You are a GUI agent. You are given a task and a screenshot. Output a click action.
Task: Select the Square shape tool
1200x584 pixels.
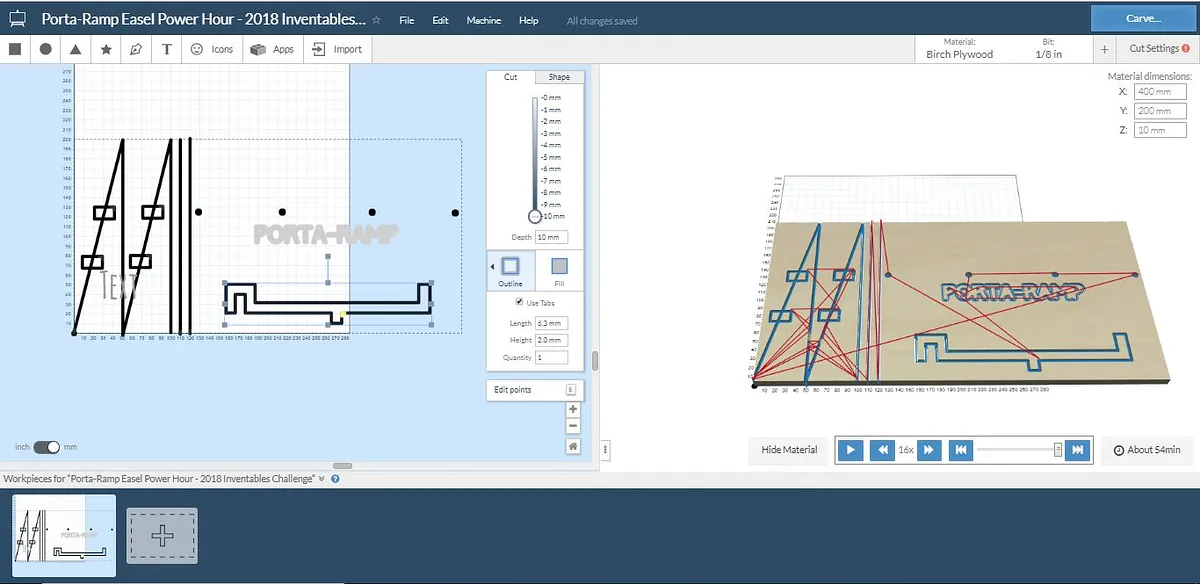[x=15, y=49]
